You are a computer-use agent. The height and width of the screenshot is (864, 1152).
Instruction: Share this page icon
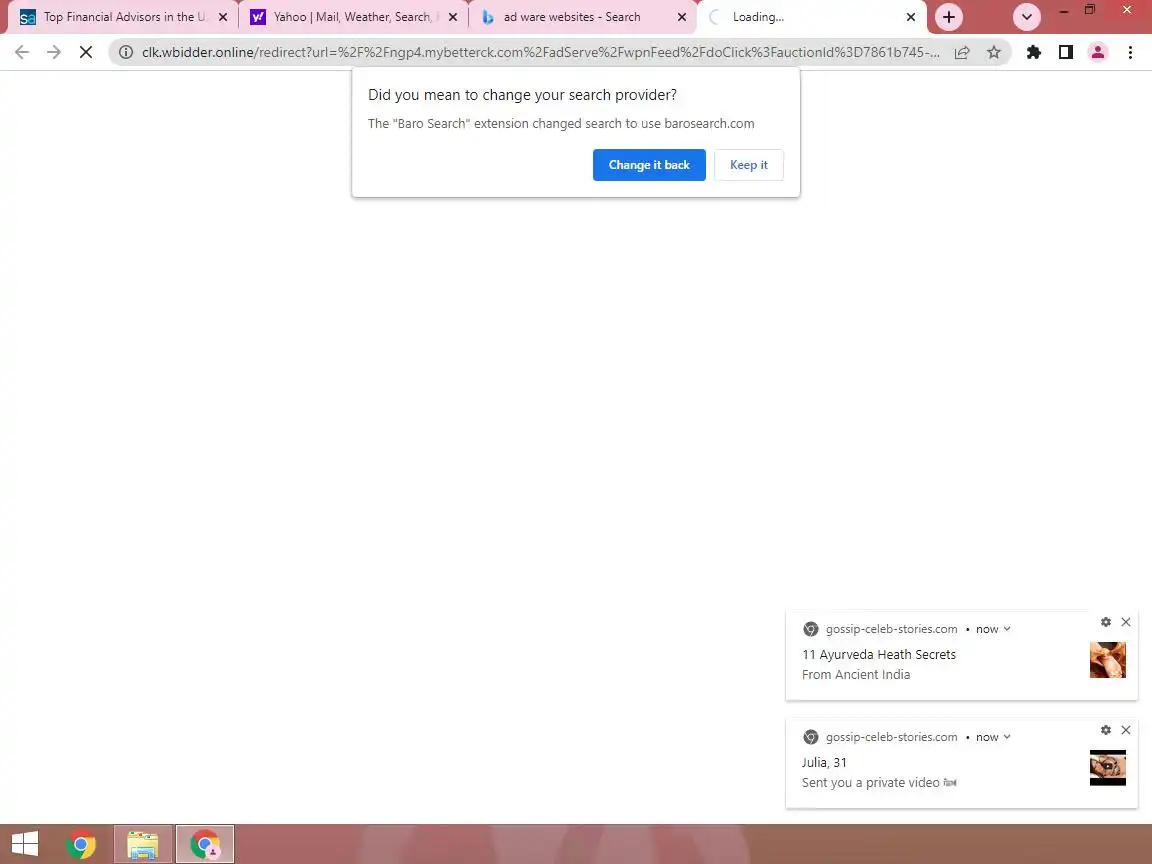[x=962, y=52]
